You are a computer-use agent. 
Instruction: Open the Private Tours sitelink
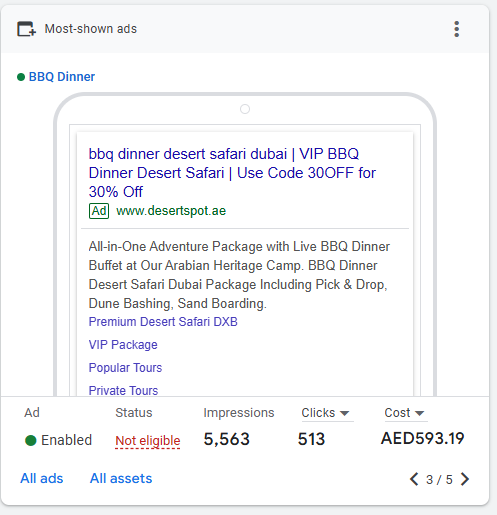123,390
